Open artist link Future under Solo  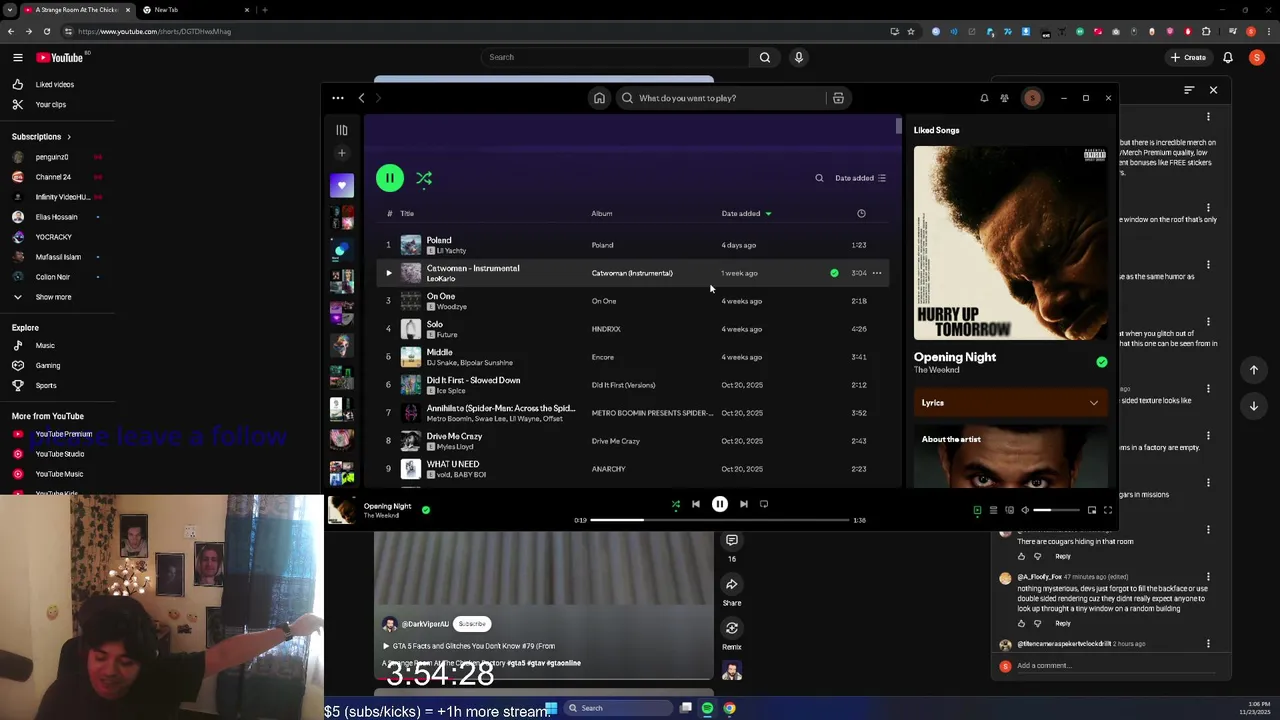tap(447, 335)
